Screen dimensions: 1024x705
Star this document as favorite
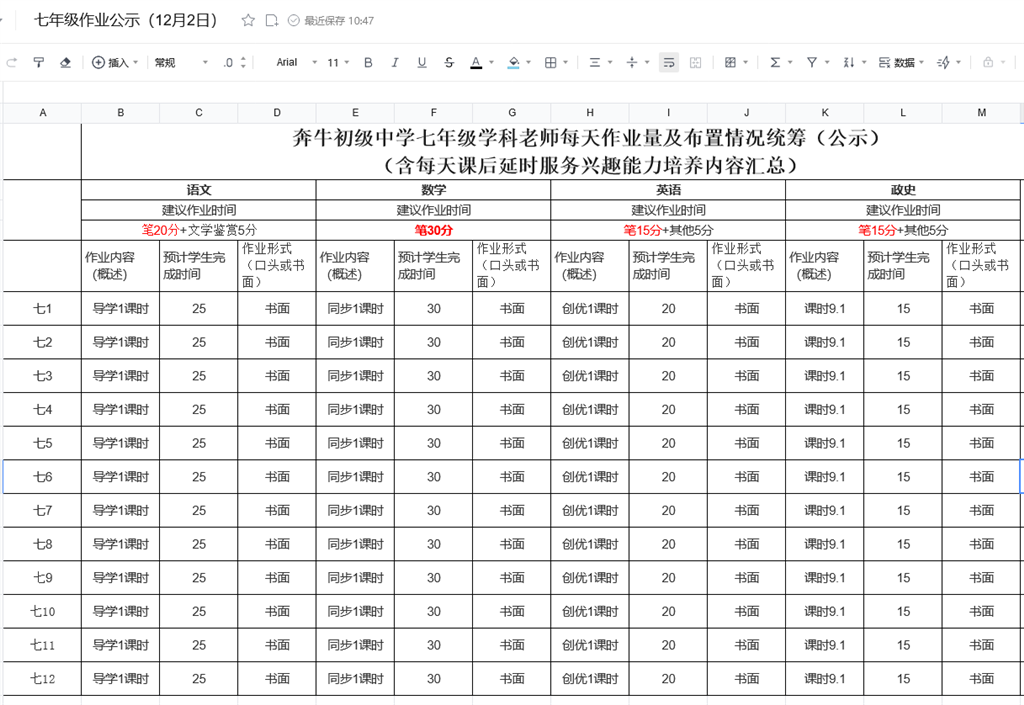point(248,20)
